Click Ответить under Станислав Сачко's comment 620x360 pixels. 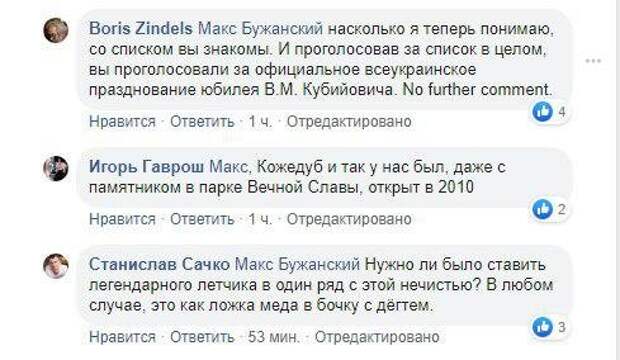(x=202, y=337)
